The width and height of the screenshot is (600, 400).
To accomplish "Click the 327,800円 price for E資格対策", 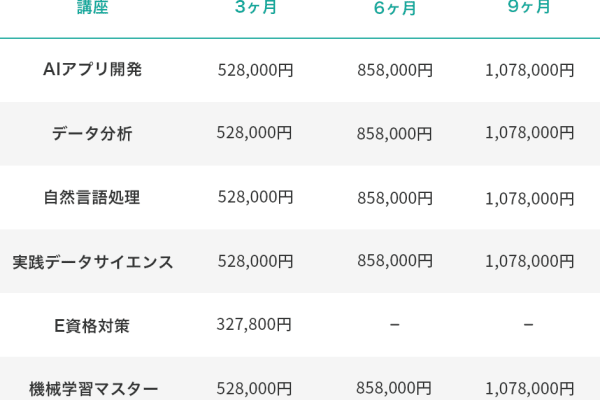I will tap(254, 324).
